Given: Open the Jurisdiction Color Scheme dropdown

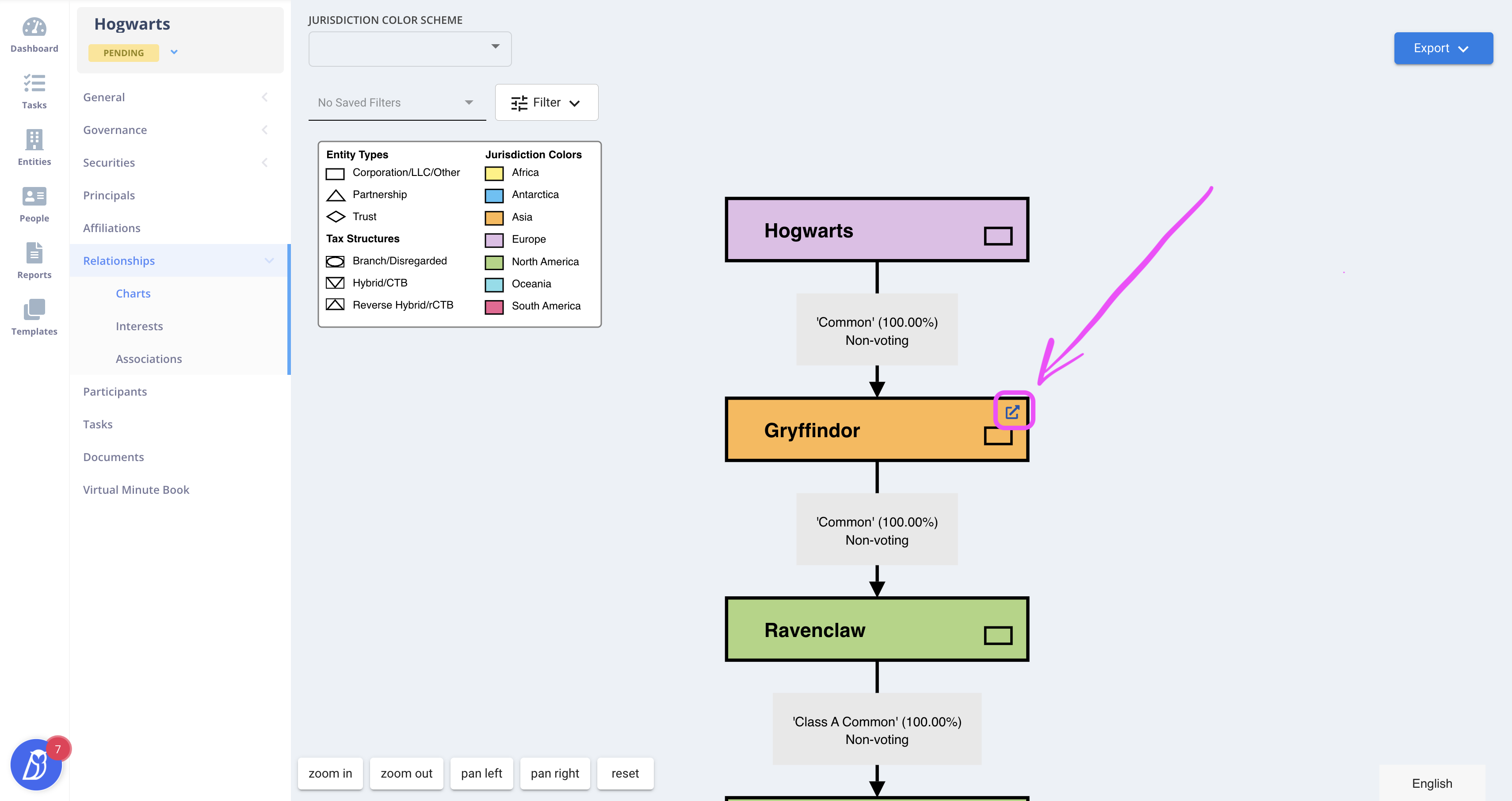Looking at the screenshot, I should coord(410,49).
